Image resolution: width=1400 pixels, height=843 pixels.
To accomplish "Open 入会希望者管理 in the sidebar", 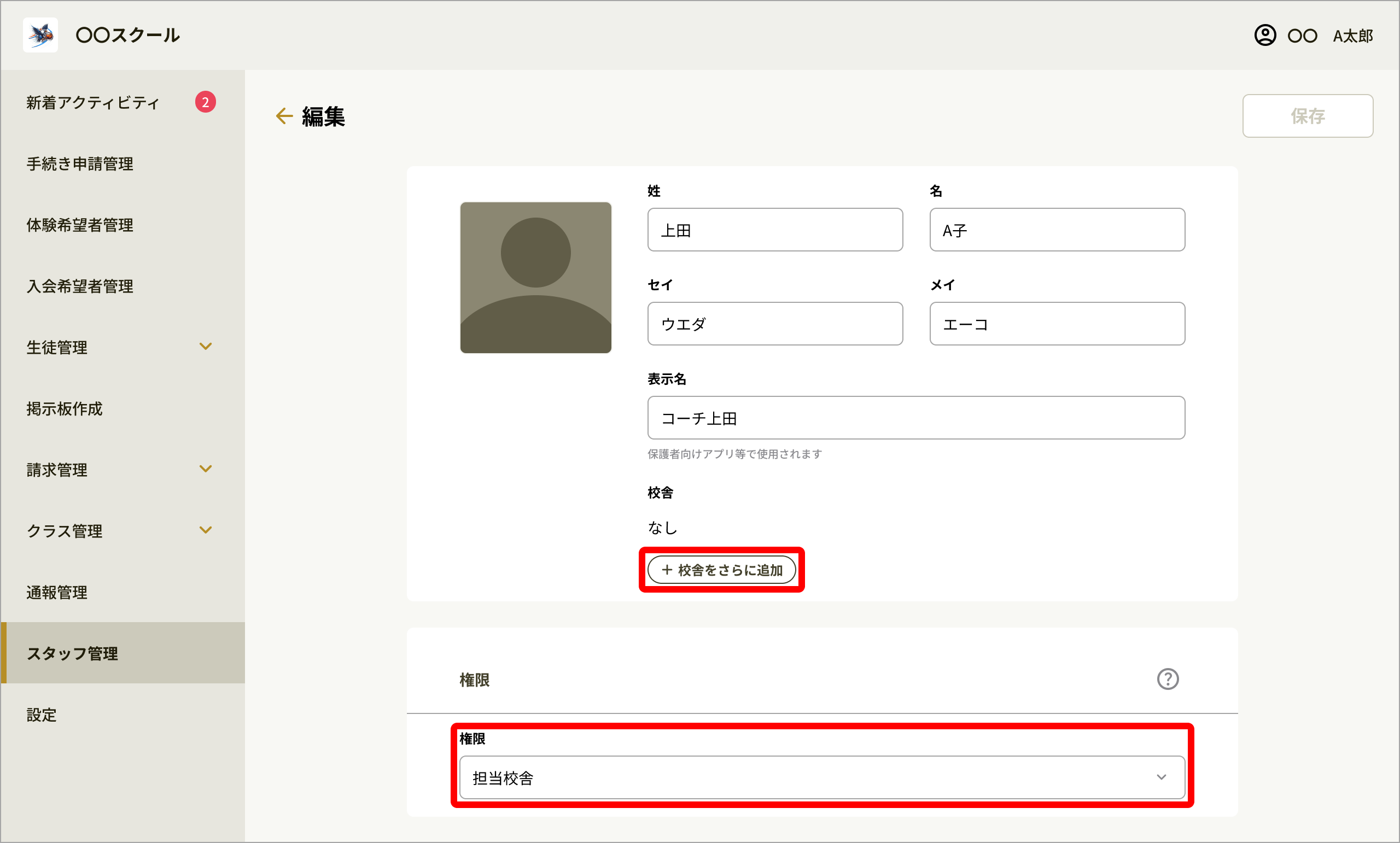I will coord(122,286).
